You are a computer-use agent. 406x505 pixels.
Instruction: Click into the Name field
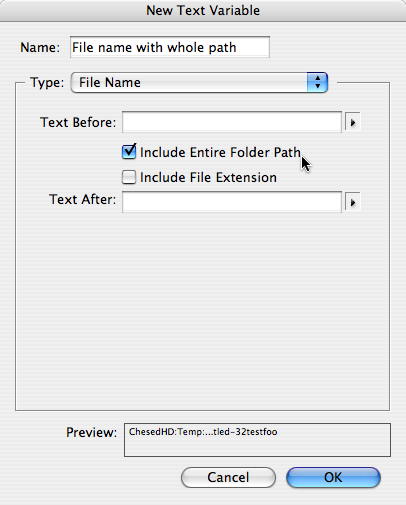click(x=170, y=47)
